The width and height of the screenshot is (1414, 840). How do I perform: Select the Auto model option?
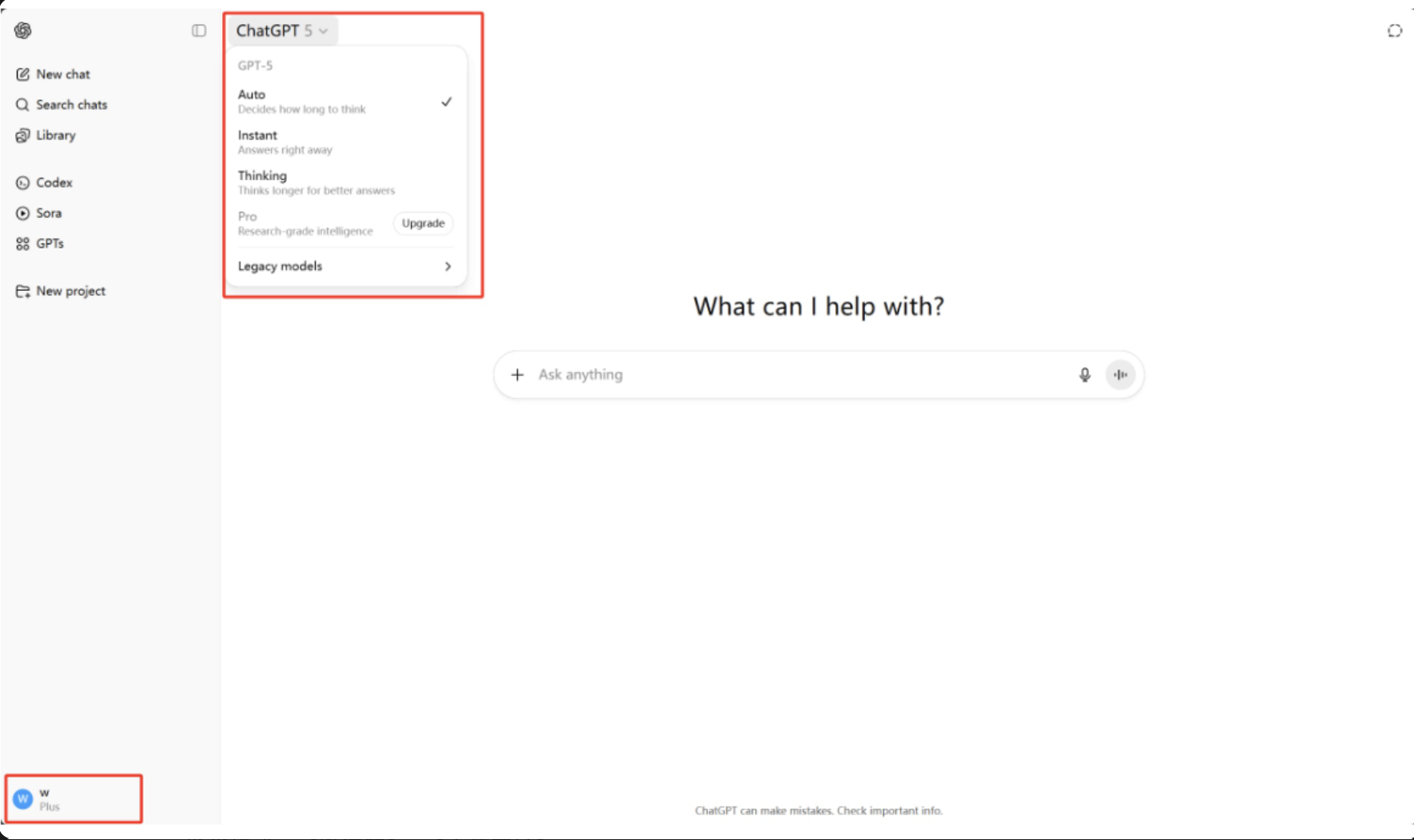(x=345, y=101)
